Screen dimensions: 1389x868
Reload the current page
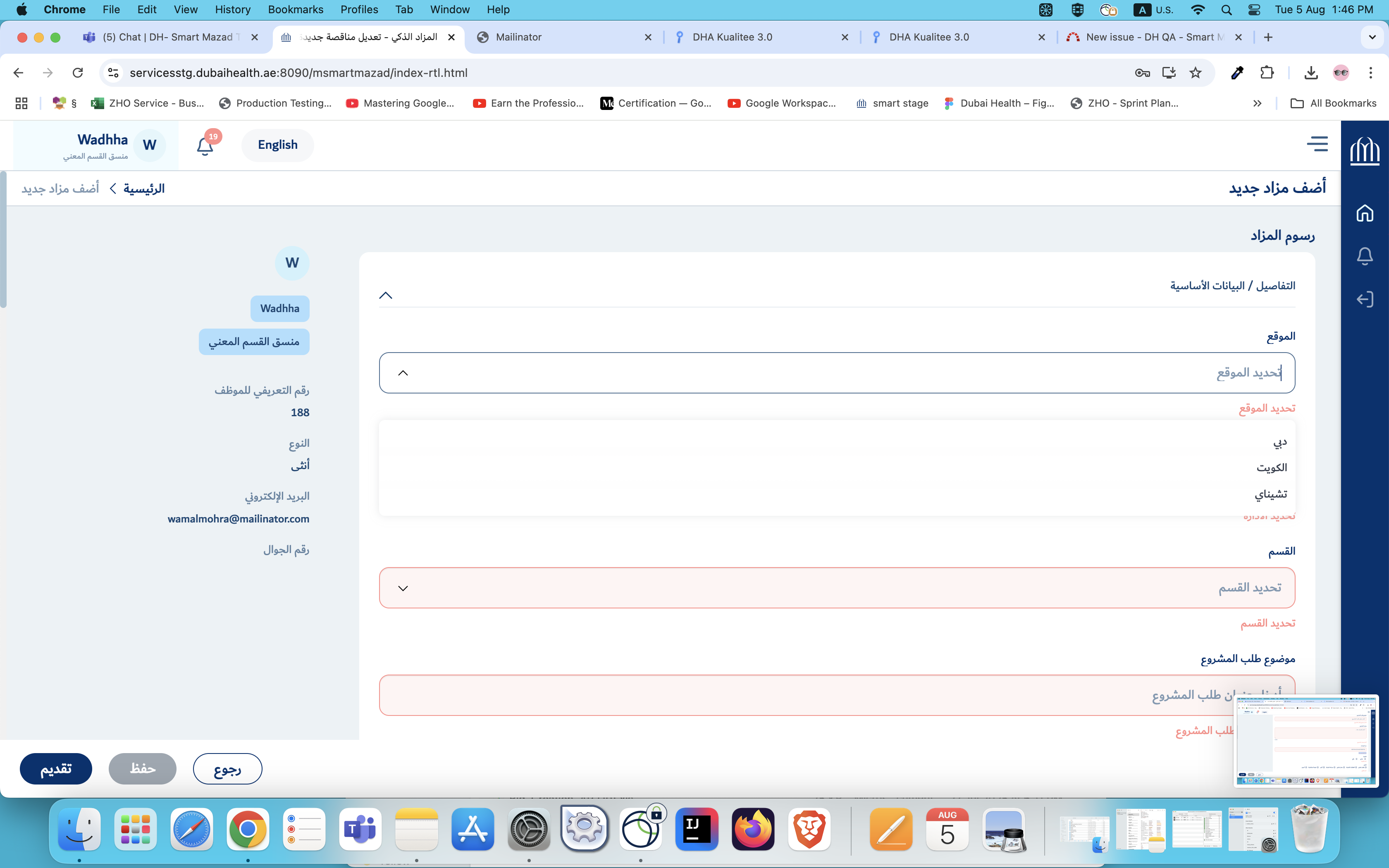click(x=77, y=73)
